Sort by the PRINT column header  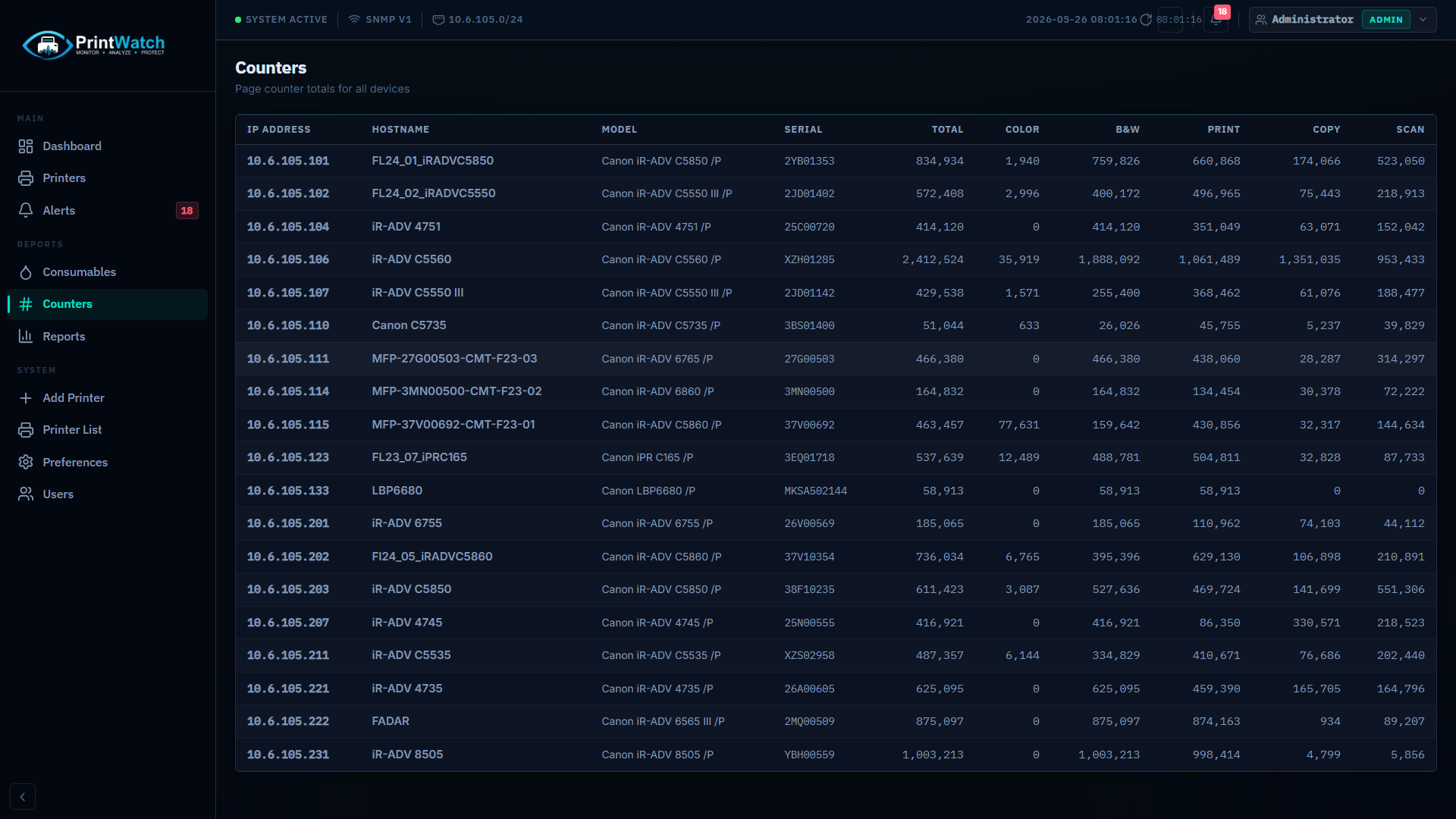click(1224, 130)
